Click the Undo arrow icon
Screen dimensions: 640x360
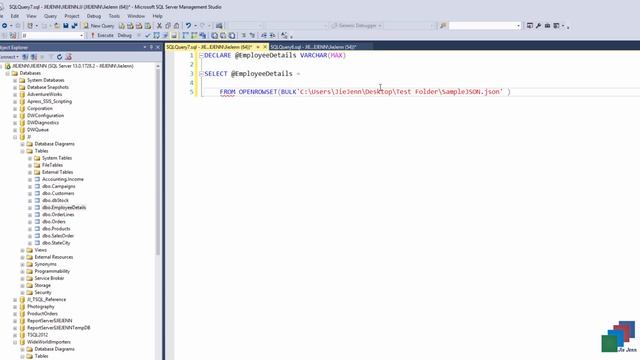click(x=188, y=26)
